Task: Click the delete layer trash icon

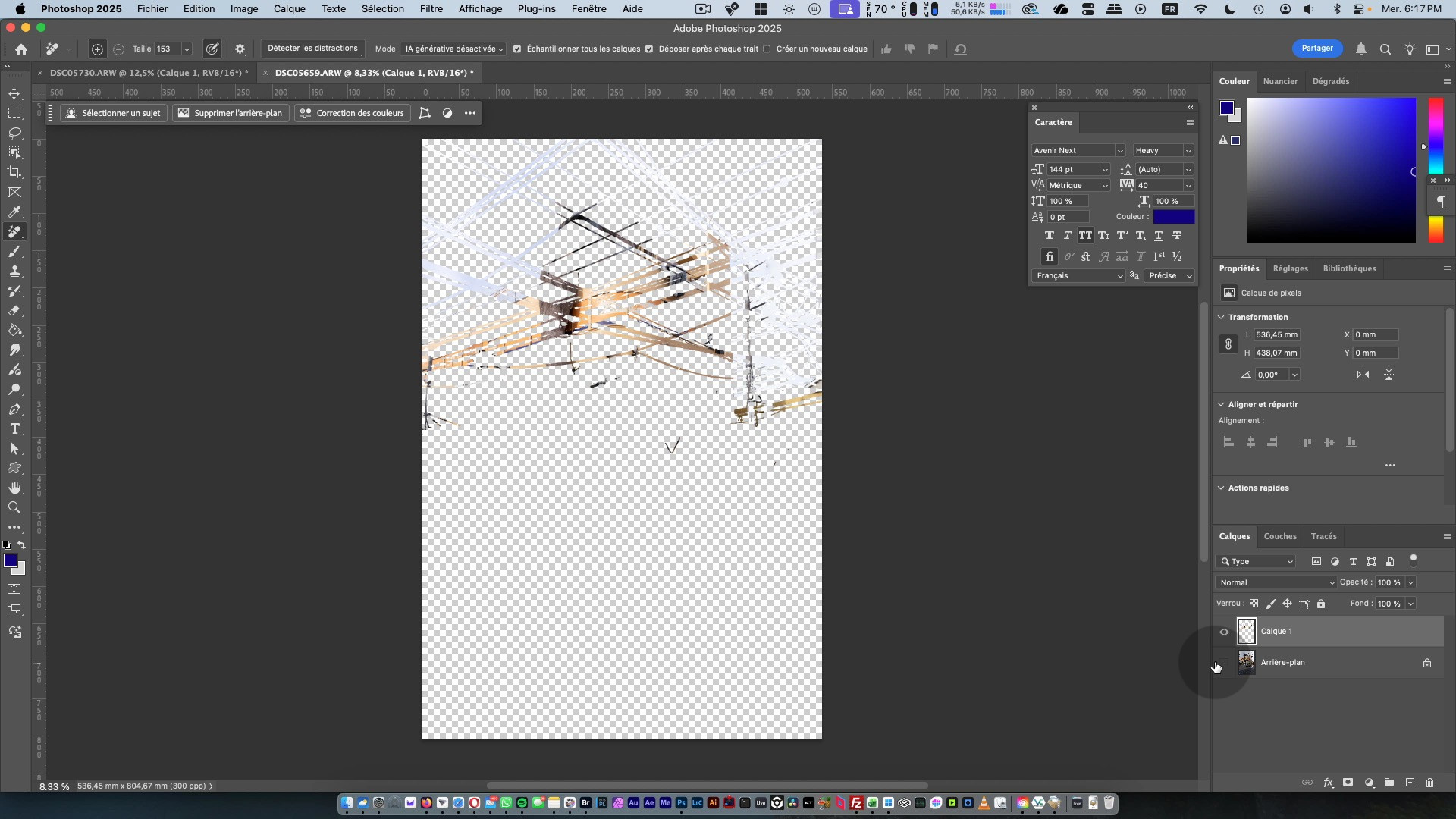Action: pyautogui.click(x=1429, y=783)
